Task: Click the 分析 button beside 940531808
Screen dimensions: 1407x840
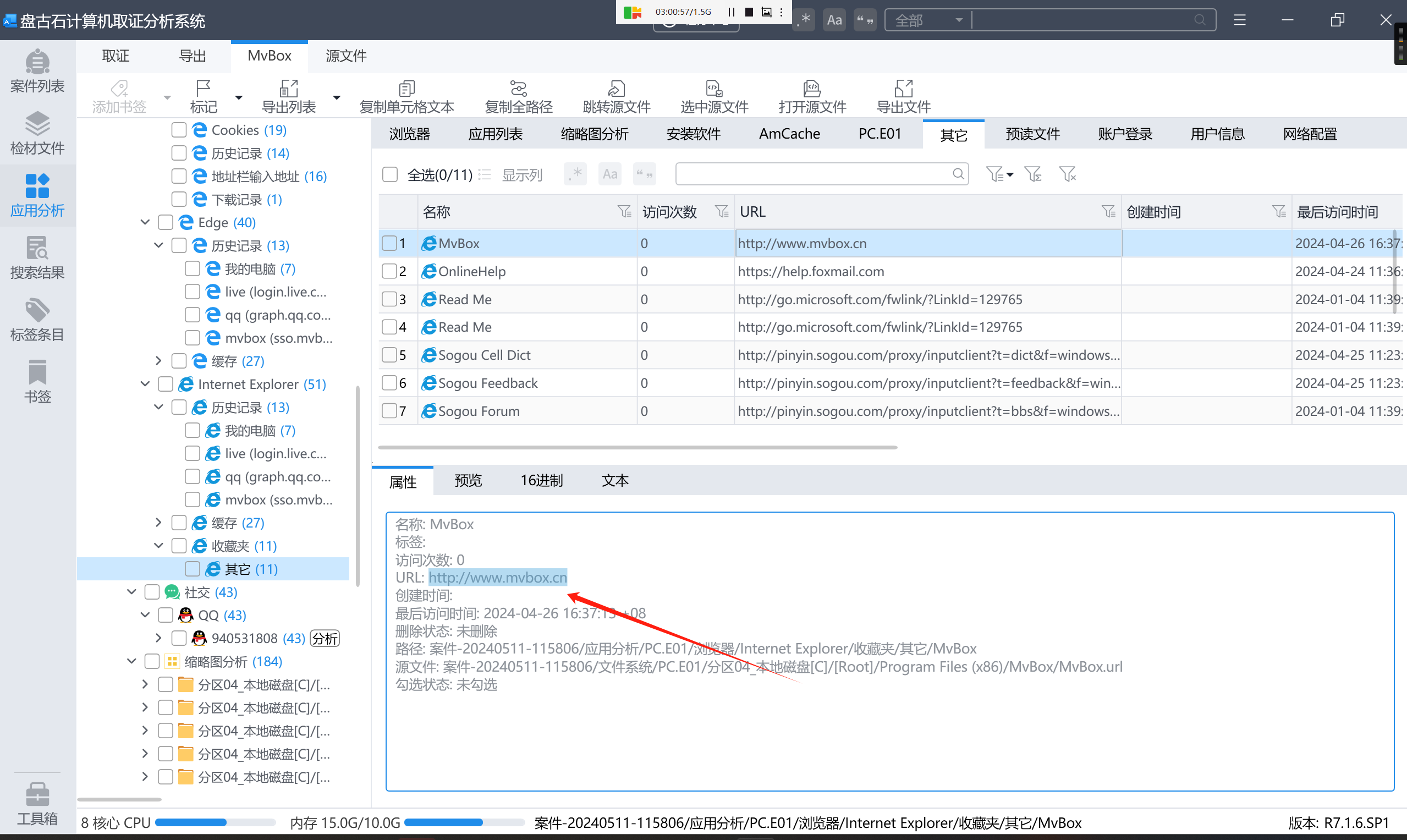Action: (x=325, y=639)
